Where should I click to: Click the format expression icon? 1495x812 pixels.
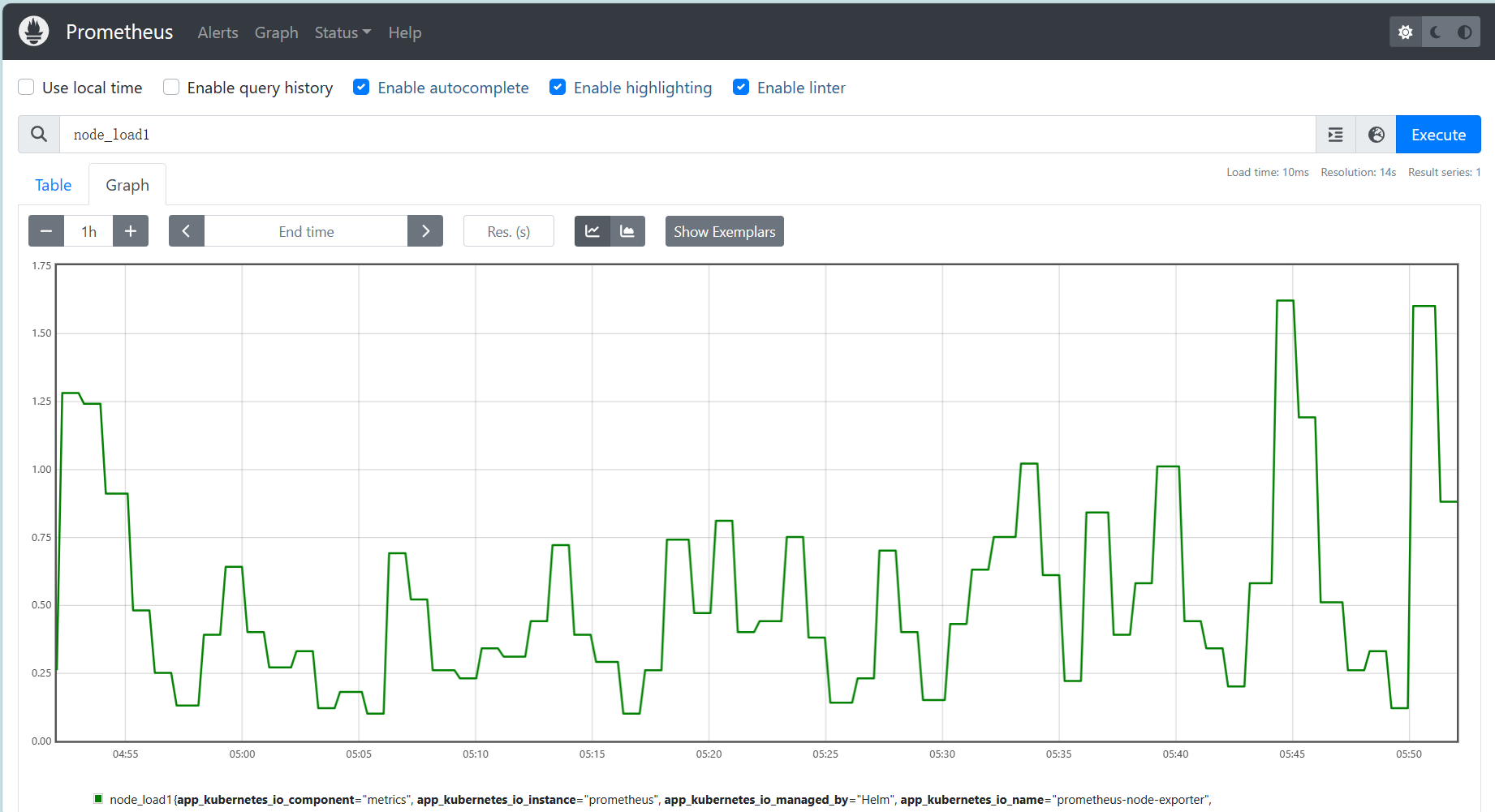tap(1335, 135)
